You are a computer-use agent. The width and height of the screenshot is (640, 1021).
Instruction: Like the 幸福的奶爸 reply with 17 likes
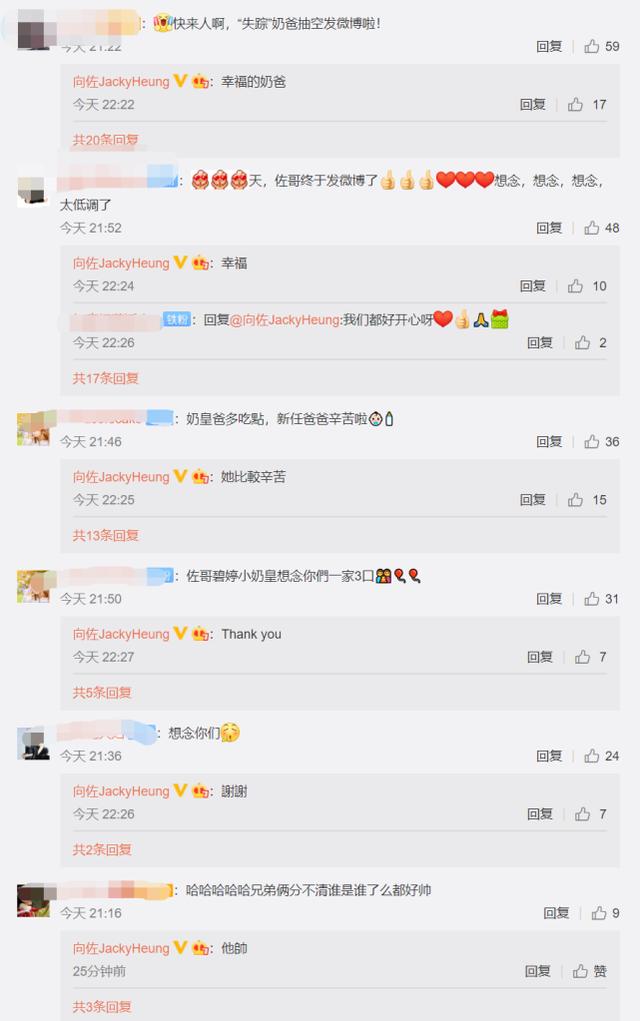[576, 104]
